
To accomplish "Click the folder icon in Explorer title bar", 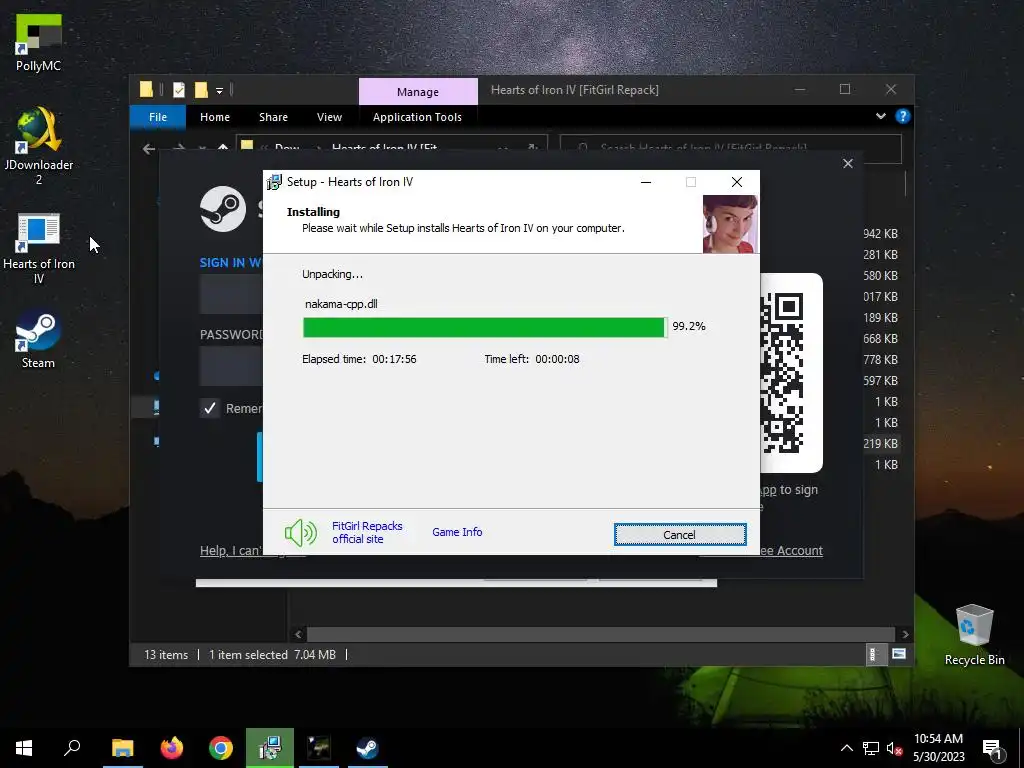I will click(x=146, y=89).
